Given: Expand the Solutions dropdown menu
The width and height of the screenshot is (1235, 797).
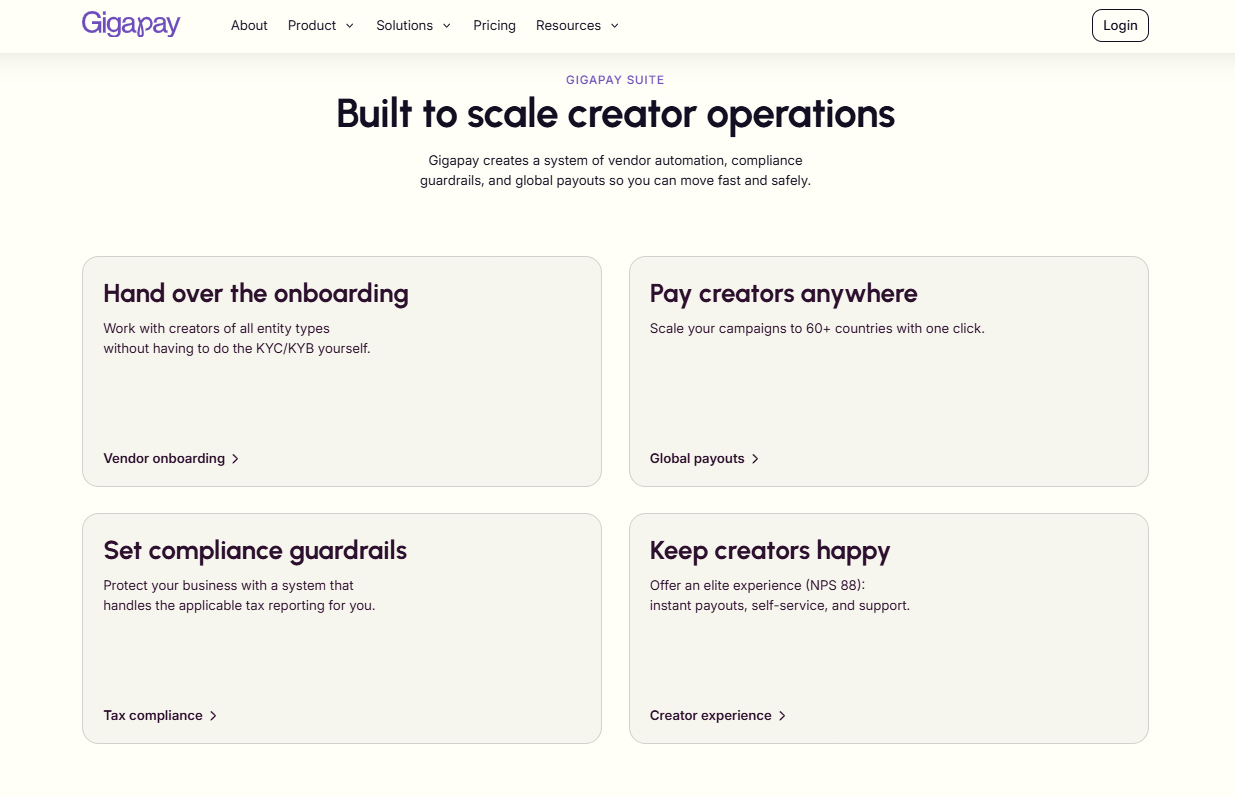Looking at the screenshot, I should pos(414,26).
